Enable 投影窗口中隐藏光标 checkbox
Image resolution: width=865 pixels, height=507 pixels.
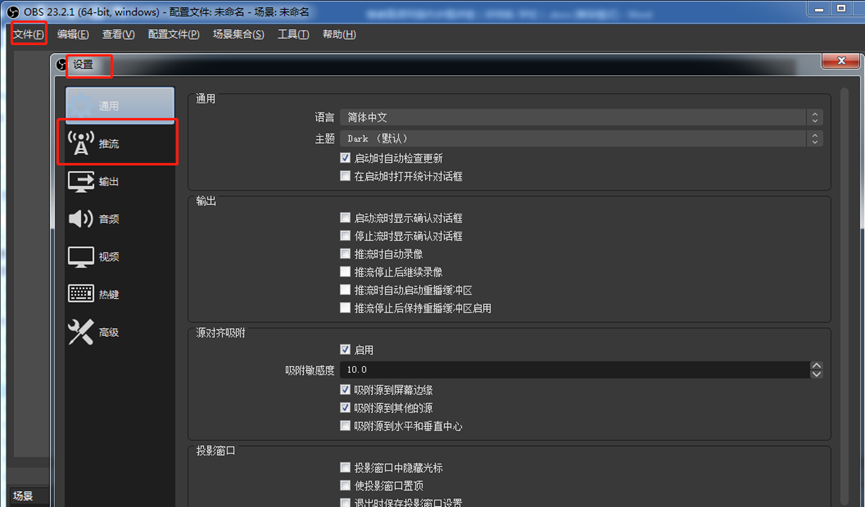pyautogui.click(x=345, y=467)
